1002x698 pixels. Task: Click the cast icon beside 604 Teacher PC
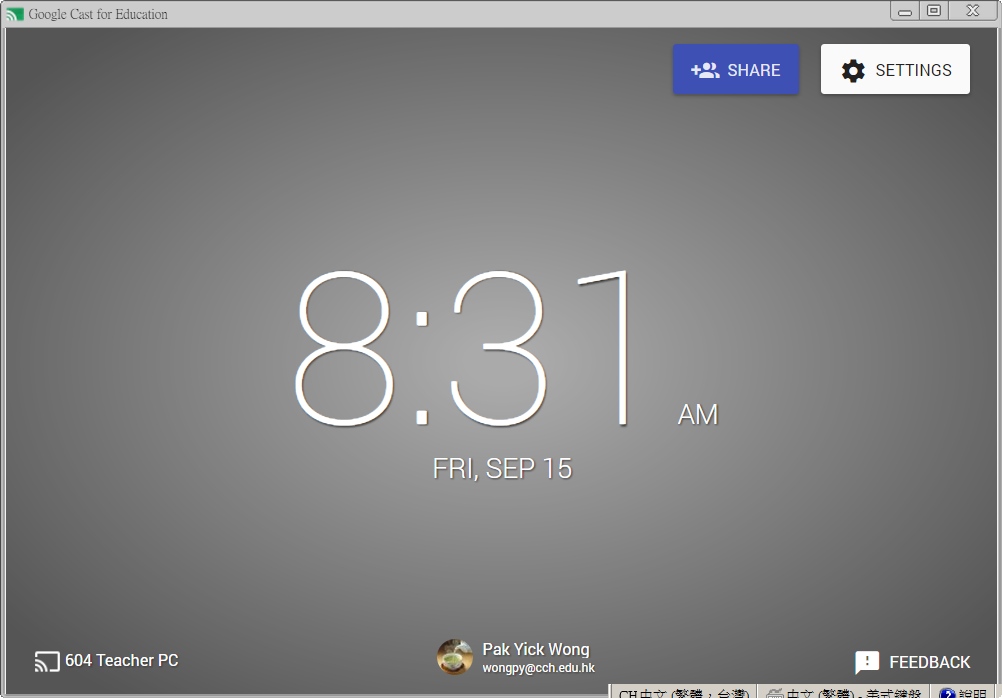(47, 661)
